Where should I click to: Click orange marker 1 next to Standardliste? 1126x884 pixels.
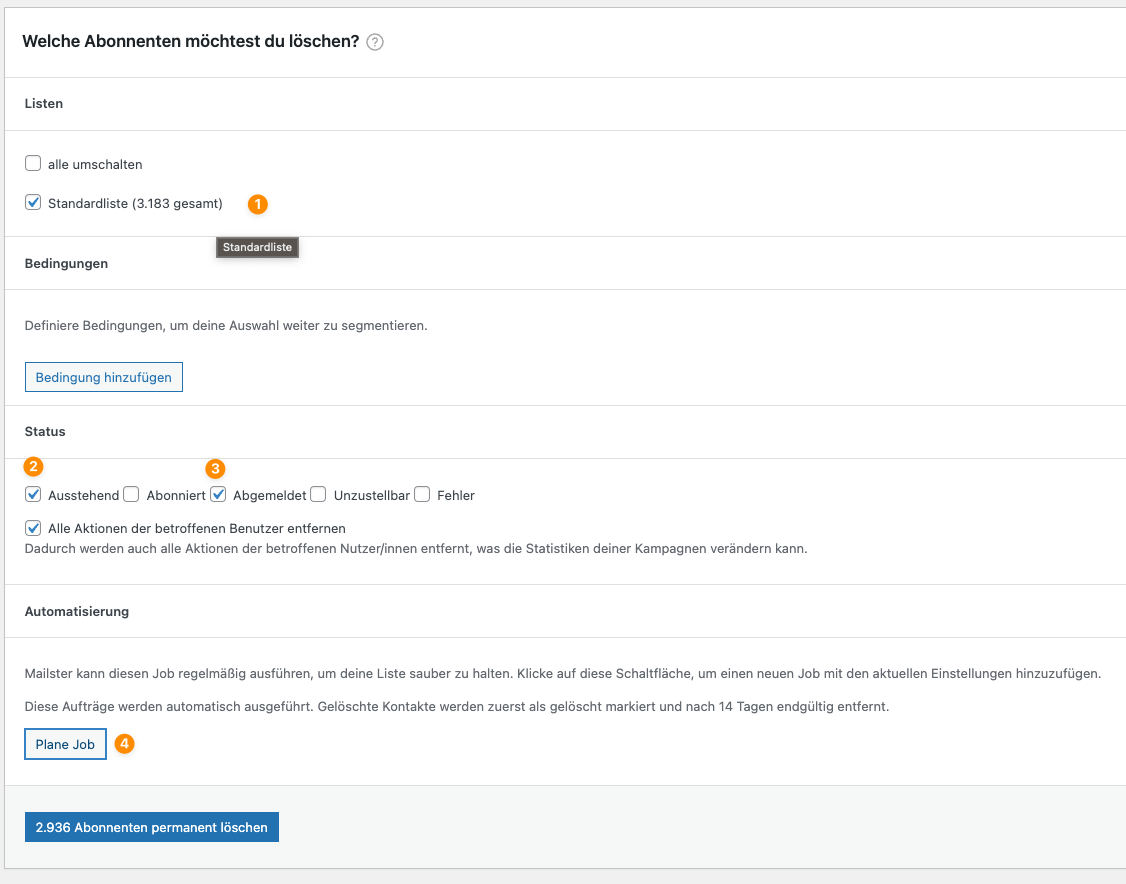tap(258, 204)
